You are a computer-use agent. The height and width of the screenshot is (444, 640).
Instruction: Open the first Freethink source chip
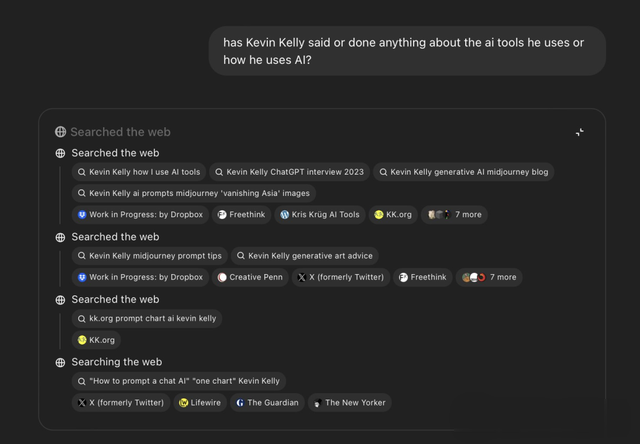(x=241, y=215)
